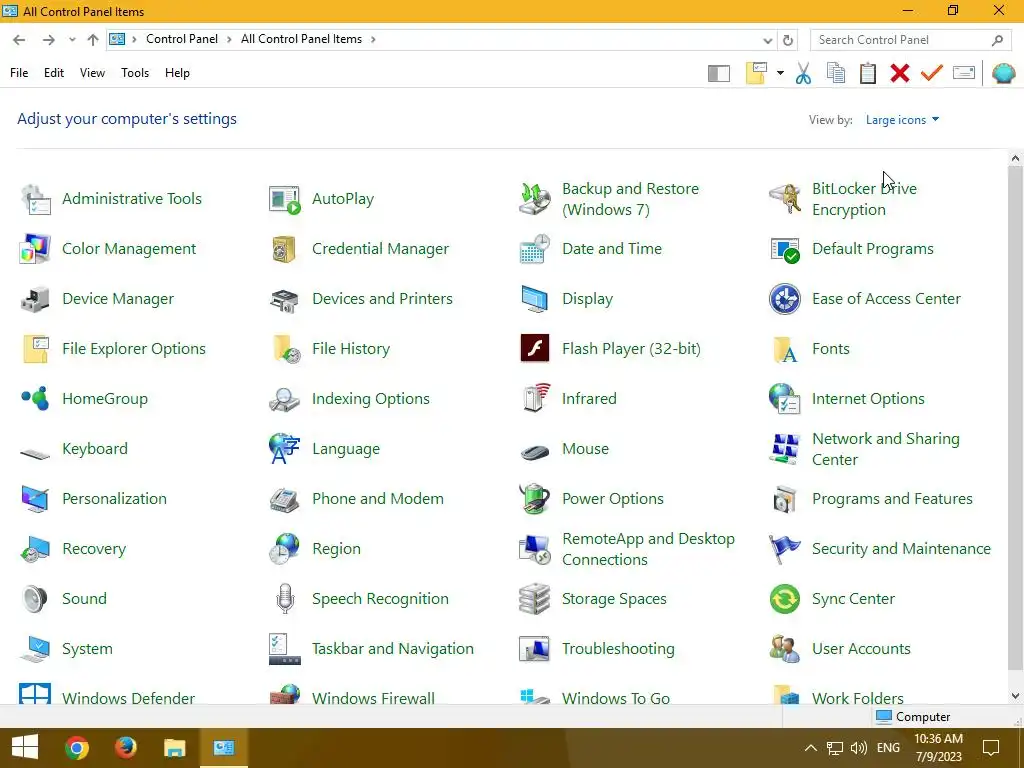Open the Taskbar and Navigation link
The height and width of the screenshot is (768, 1024).
click(x=392, y=649)
